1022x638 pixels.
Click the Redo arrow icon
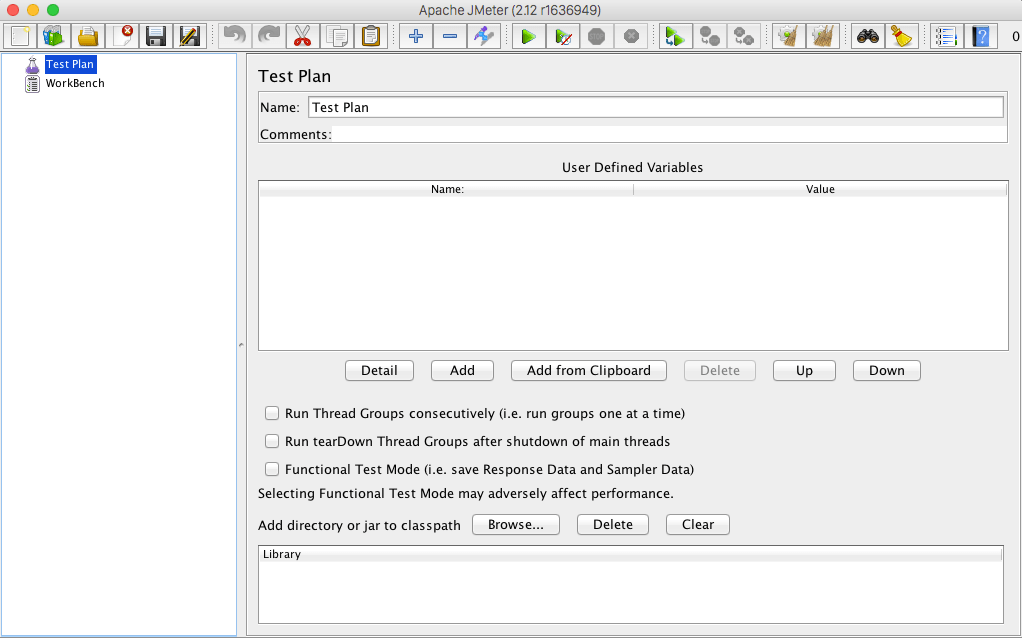tap(269, 36)
